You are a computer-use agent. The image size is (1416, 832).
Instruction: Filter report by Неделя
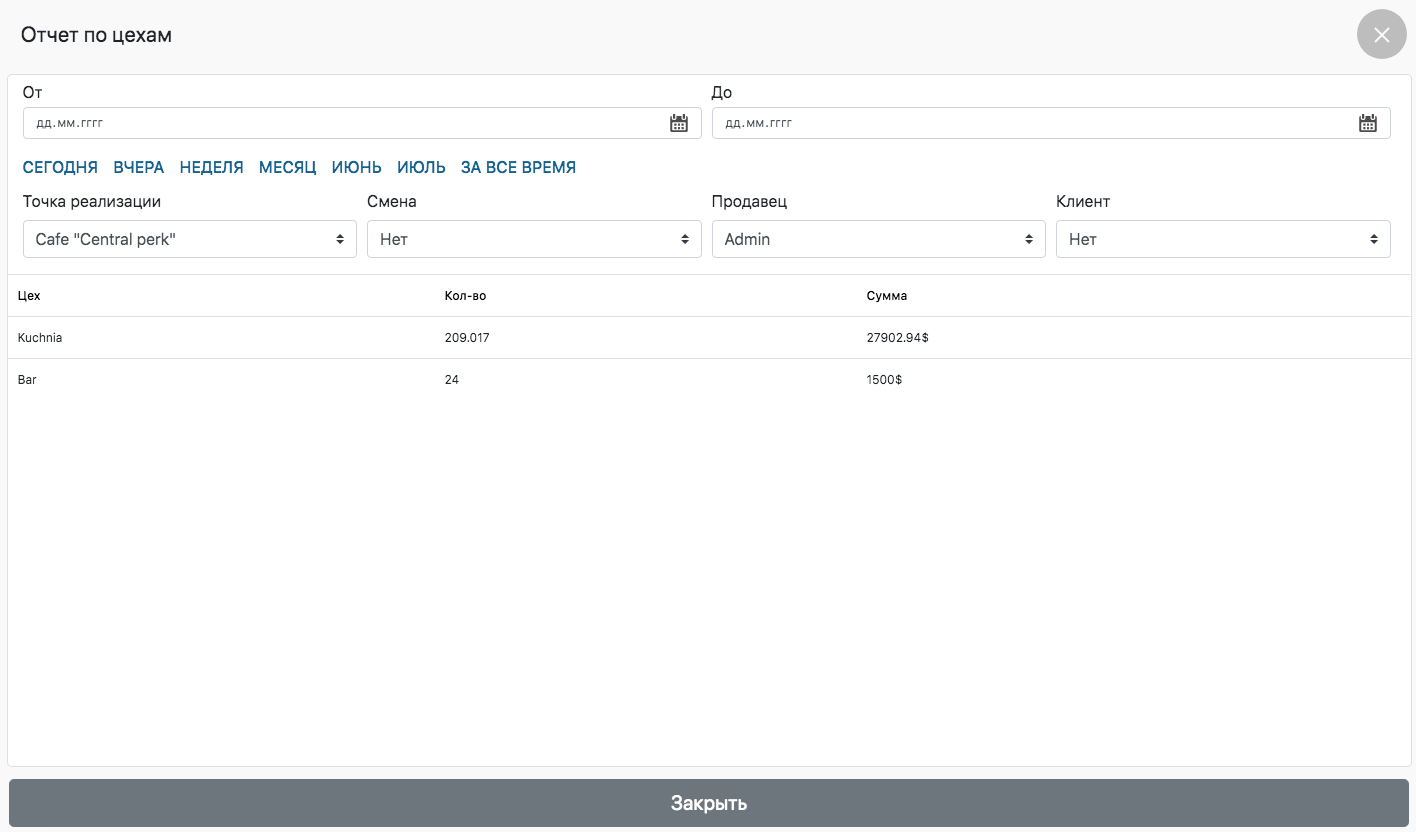click(x=212, y=167)
